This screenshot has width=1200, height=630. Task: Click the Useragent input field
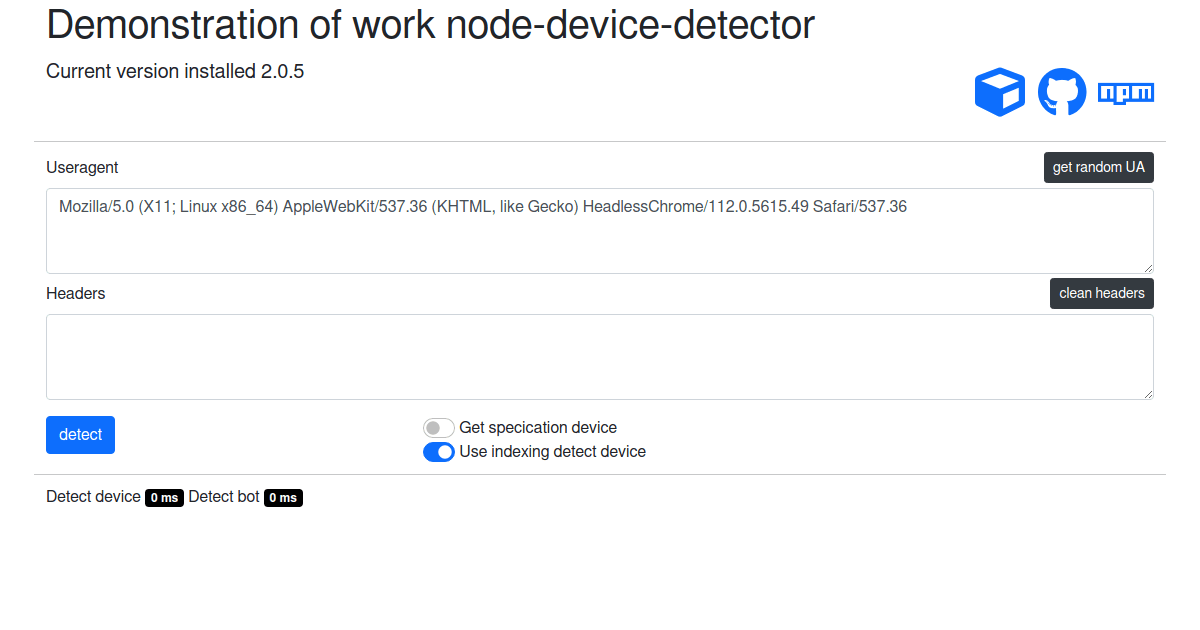click(x=600, y=230)
